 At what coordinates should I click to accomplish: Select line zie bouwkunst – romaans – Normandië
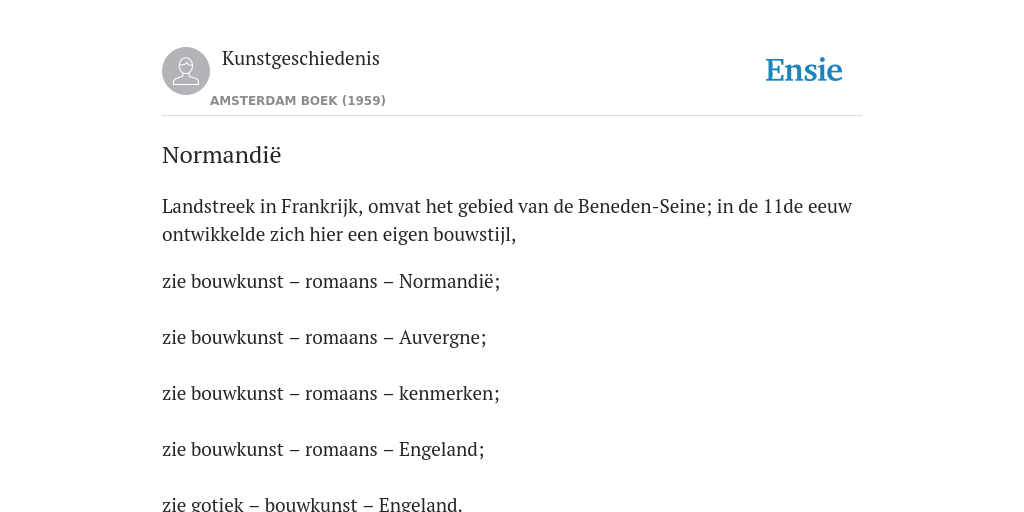click(330, 281)
